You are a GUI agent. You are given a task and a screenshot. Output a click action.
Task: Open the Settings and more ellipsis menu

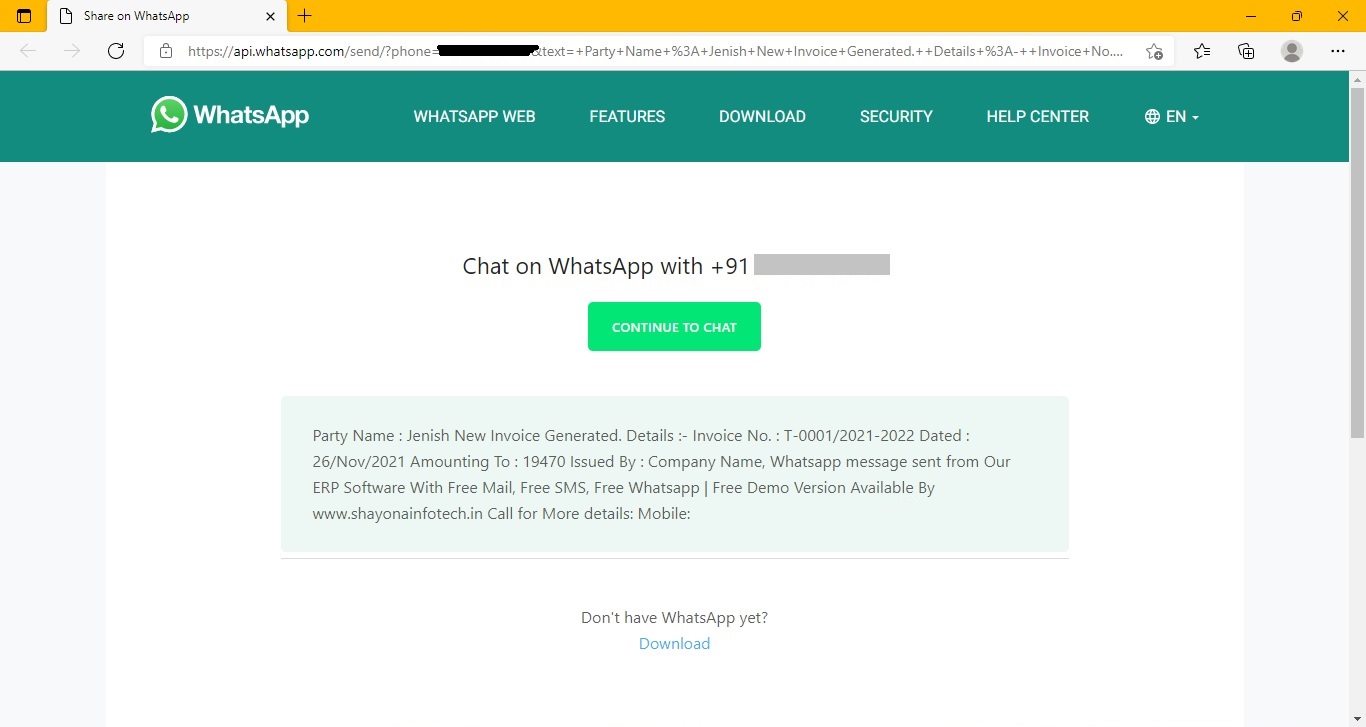point(1338,51)
